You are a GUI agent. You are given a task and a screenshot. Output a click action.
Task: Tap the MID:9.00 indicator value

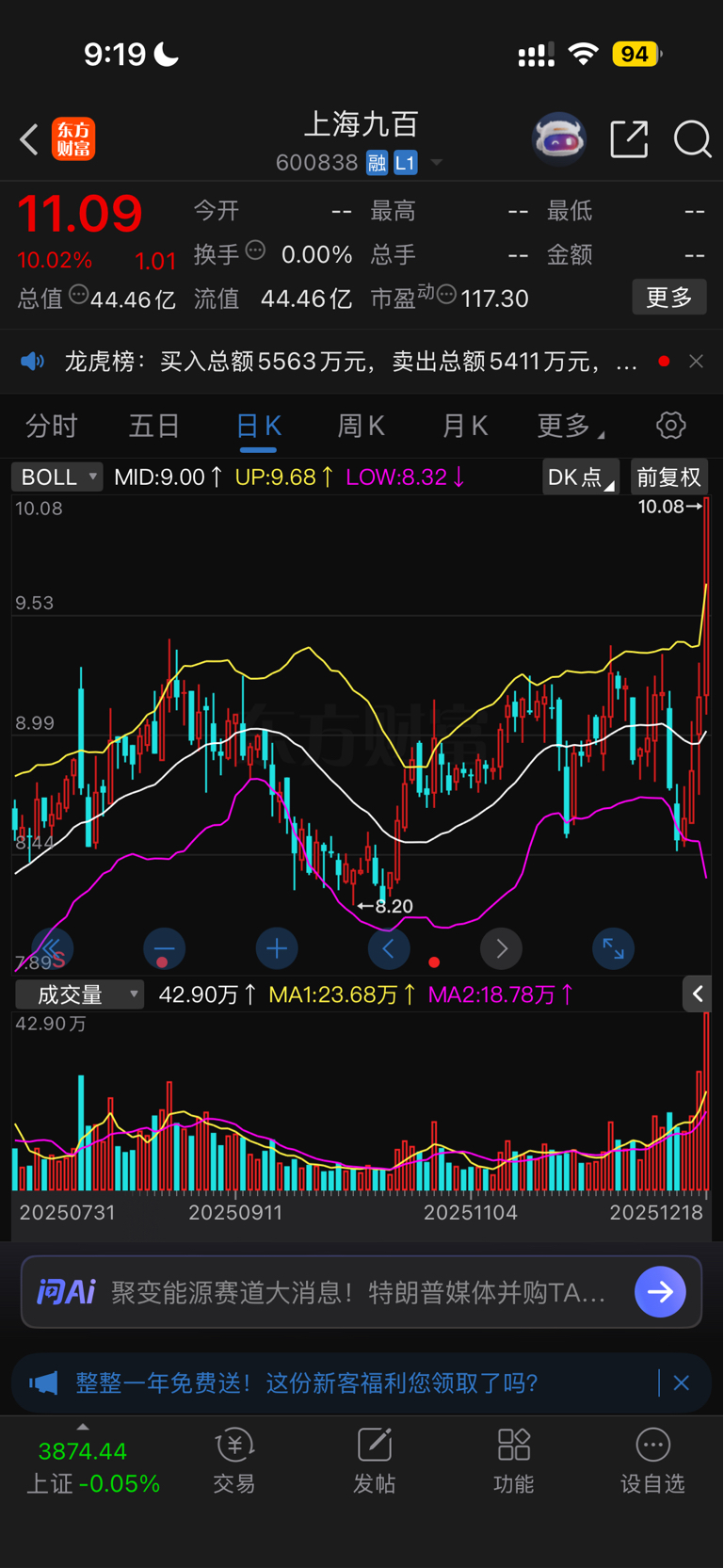[x=168, y=477]
